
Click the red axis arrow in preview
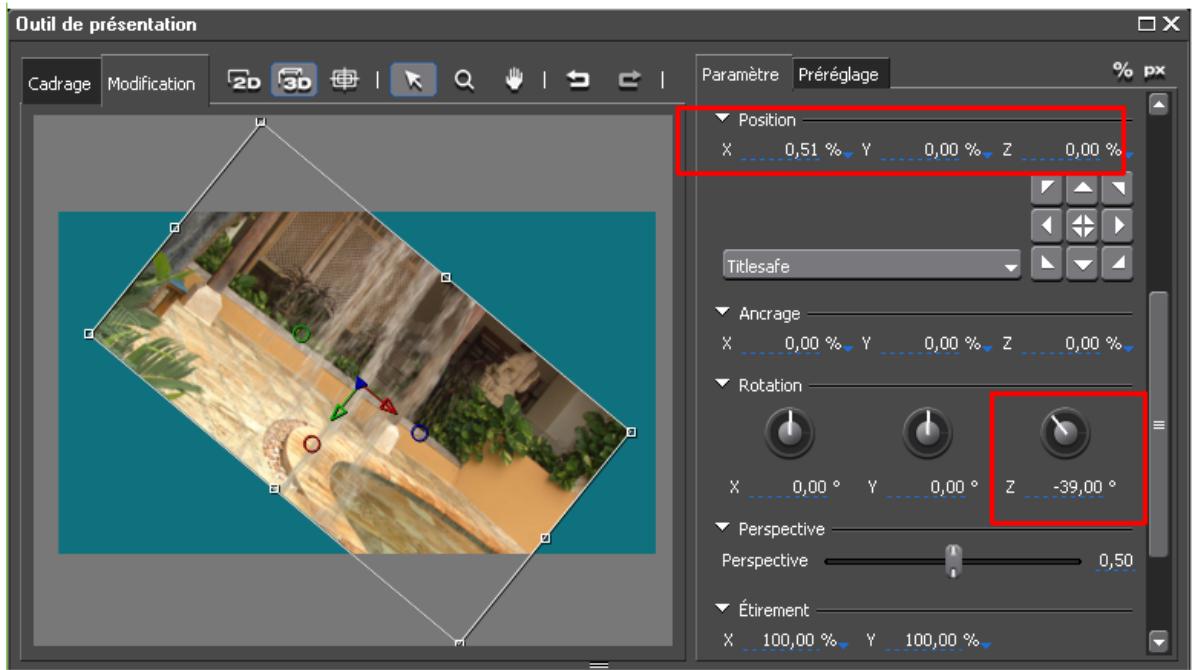tap(388, 406)
